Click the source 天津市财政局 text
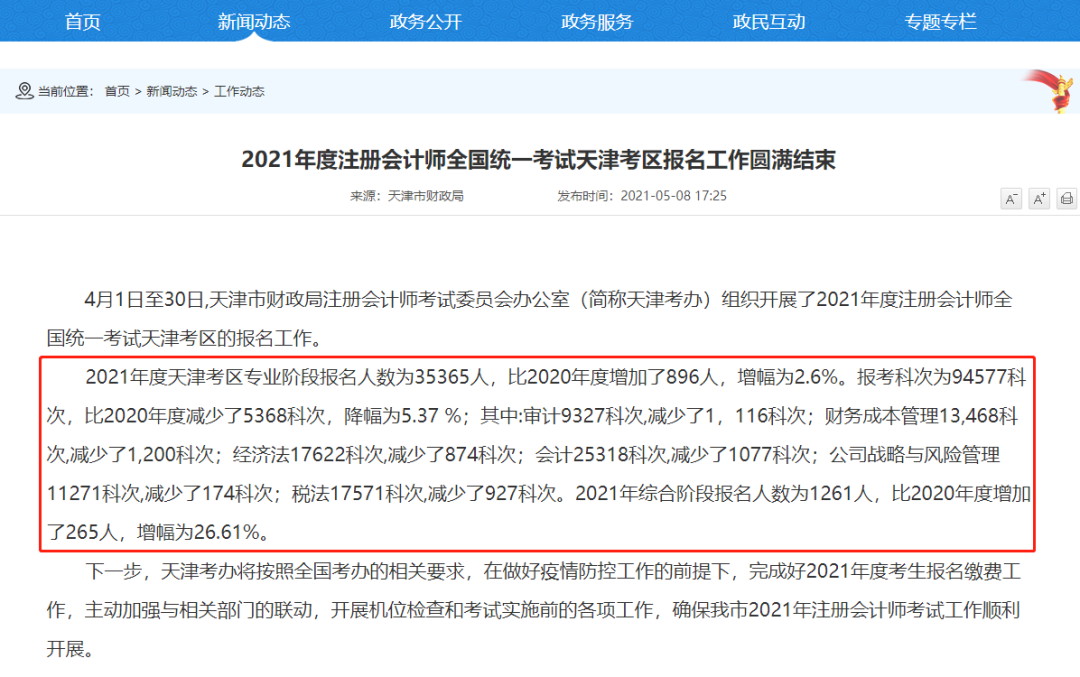The width and height of the screenshot is (1080, 677). [428, 196]
